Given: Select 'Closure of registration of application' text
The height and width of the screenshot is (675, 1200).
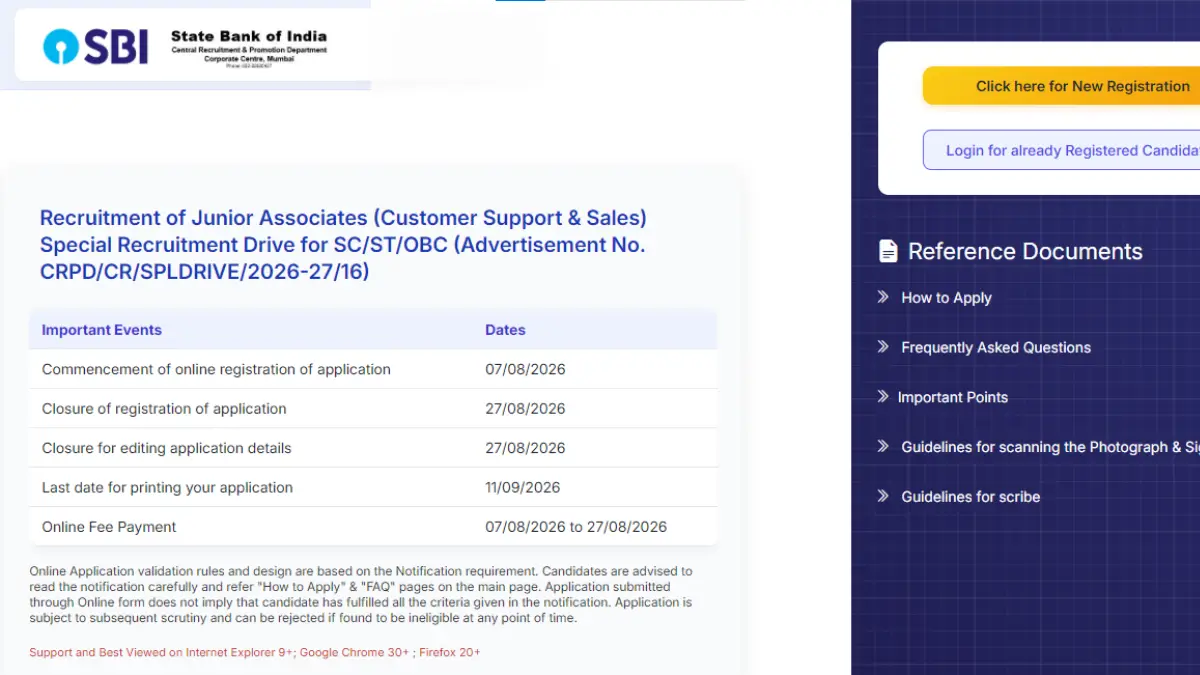Looking at the screenshot, I should 164,409.
